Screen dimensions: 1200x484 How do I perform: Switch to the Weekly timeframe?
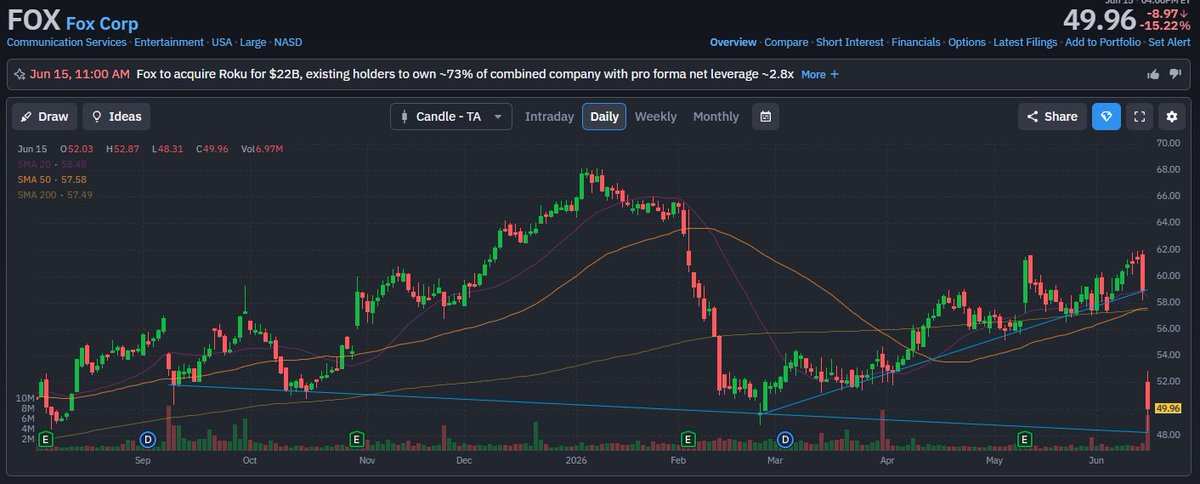(655, 116)
